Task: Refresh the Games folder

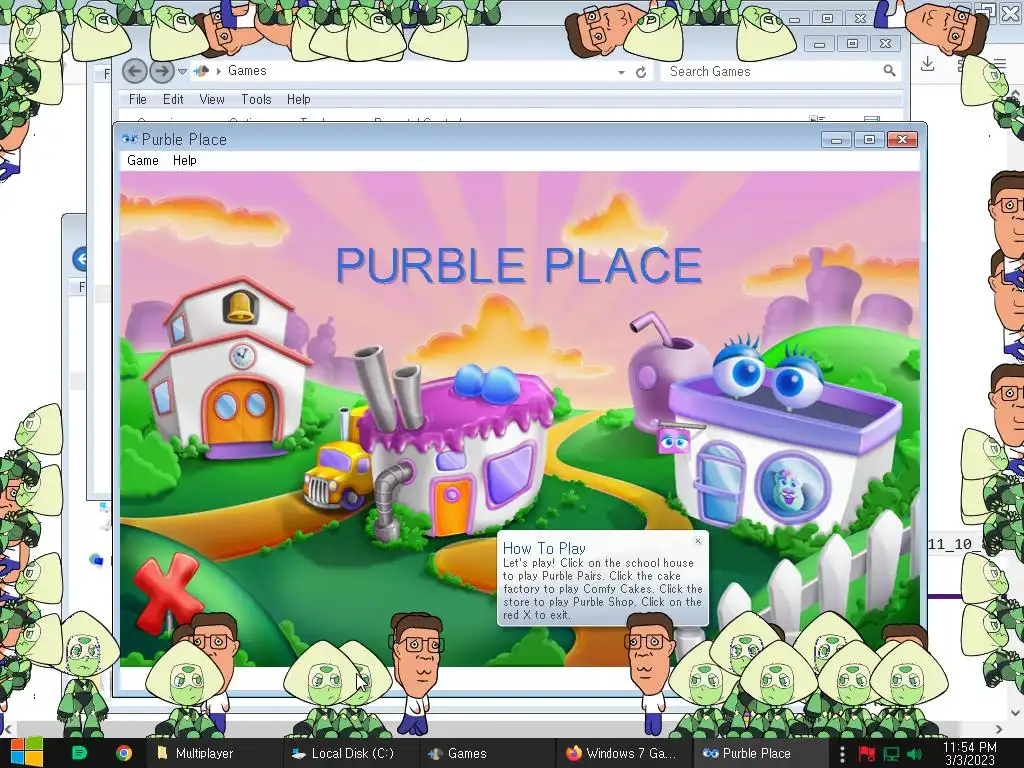Action: (x=641, y=72)
